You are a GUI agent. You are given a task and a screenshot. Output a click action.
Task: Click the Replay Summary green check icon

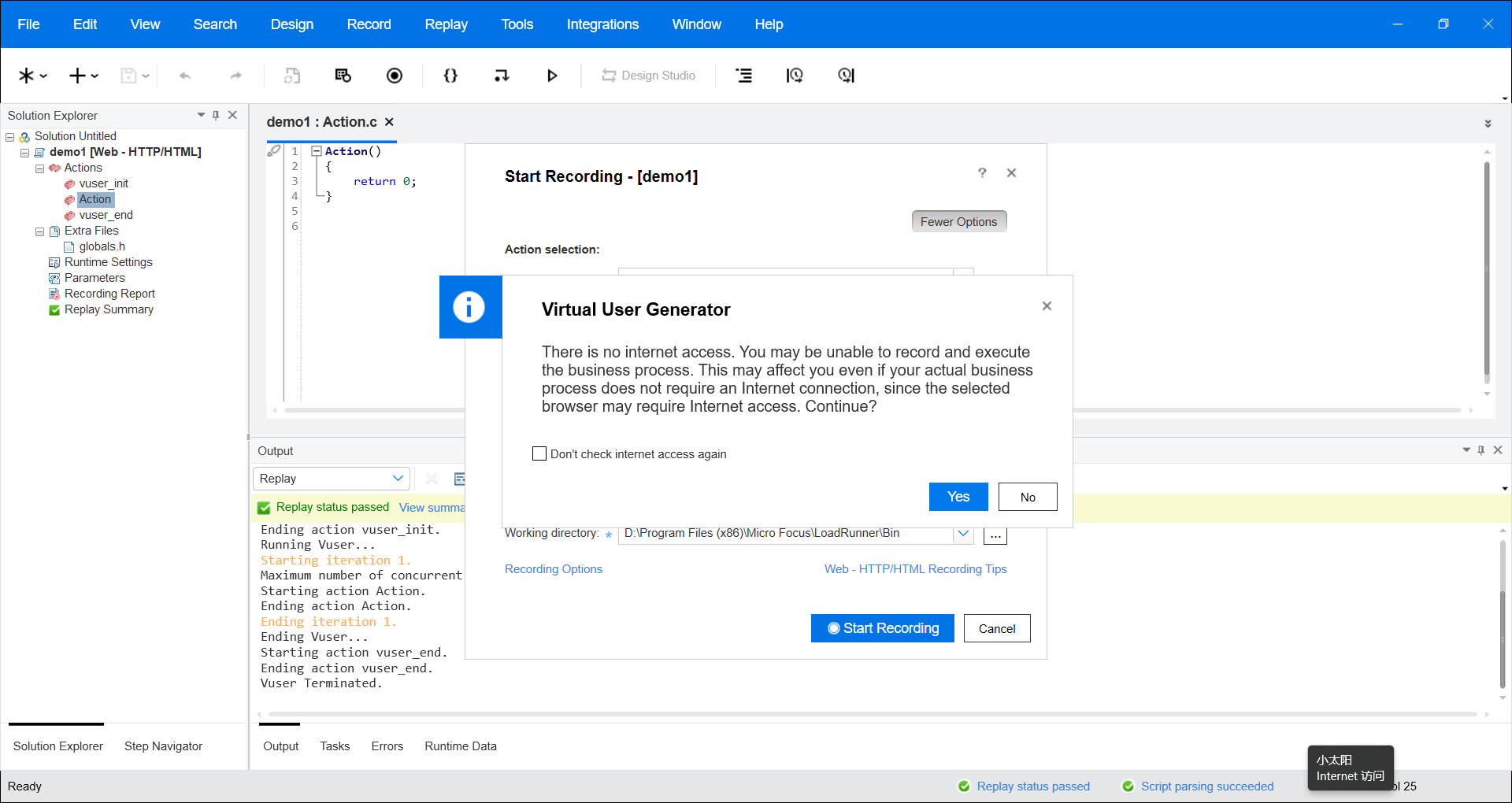point(54,310)
